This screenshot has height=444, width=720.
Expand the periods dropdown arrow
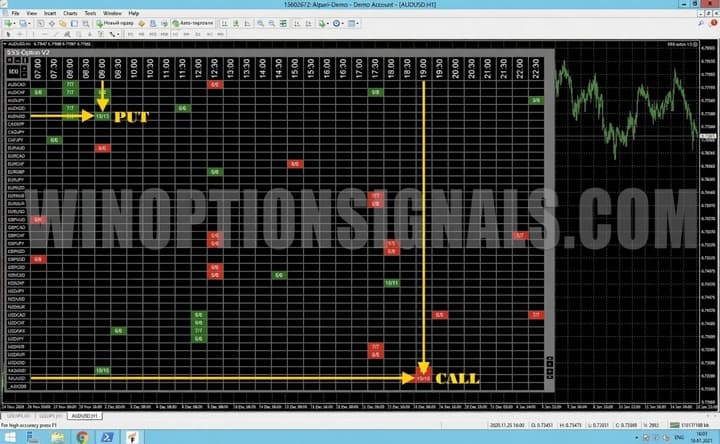(x=343, y=23)
